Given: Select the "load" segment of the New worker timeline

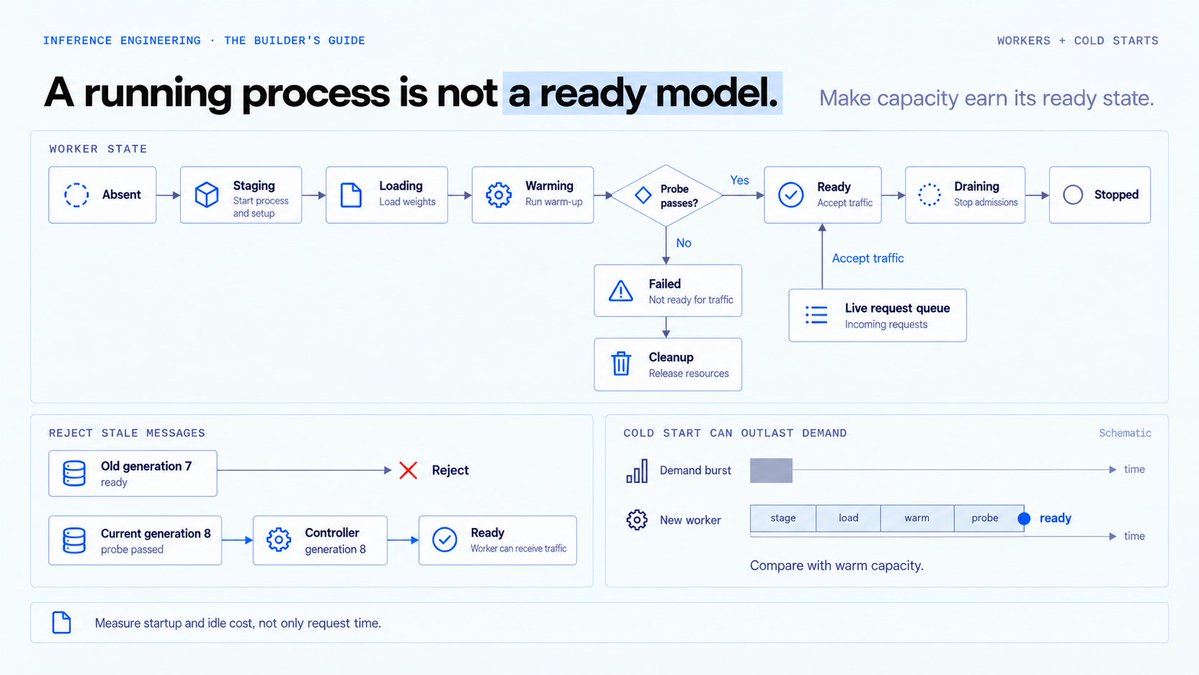Looking at the screenshot, I should pyautogui.click(x=849, y=518).
